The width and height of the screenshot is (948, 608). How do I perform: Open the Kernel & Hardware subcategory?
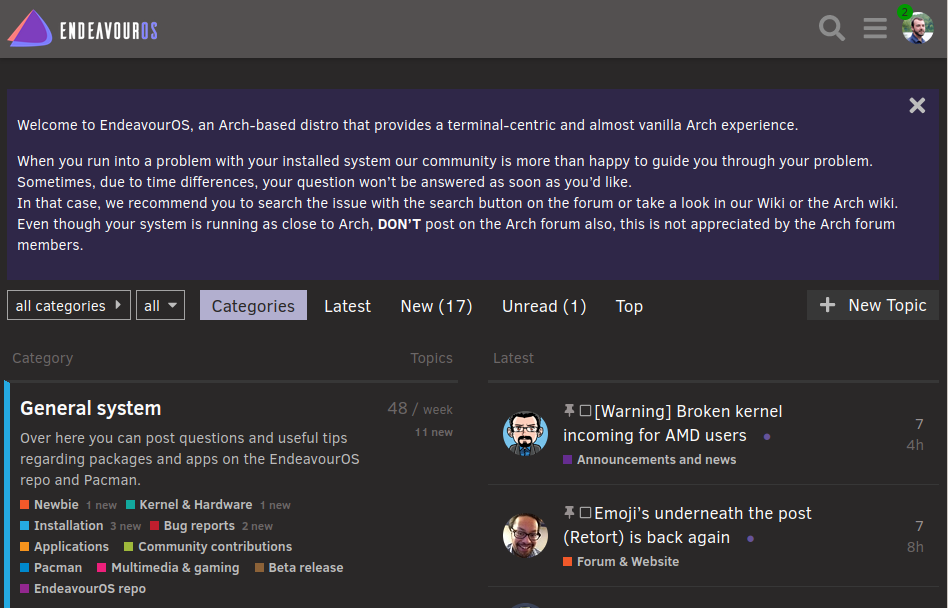[189, 505]
